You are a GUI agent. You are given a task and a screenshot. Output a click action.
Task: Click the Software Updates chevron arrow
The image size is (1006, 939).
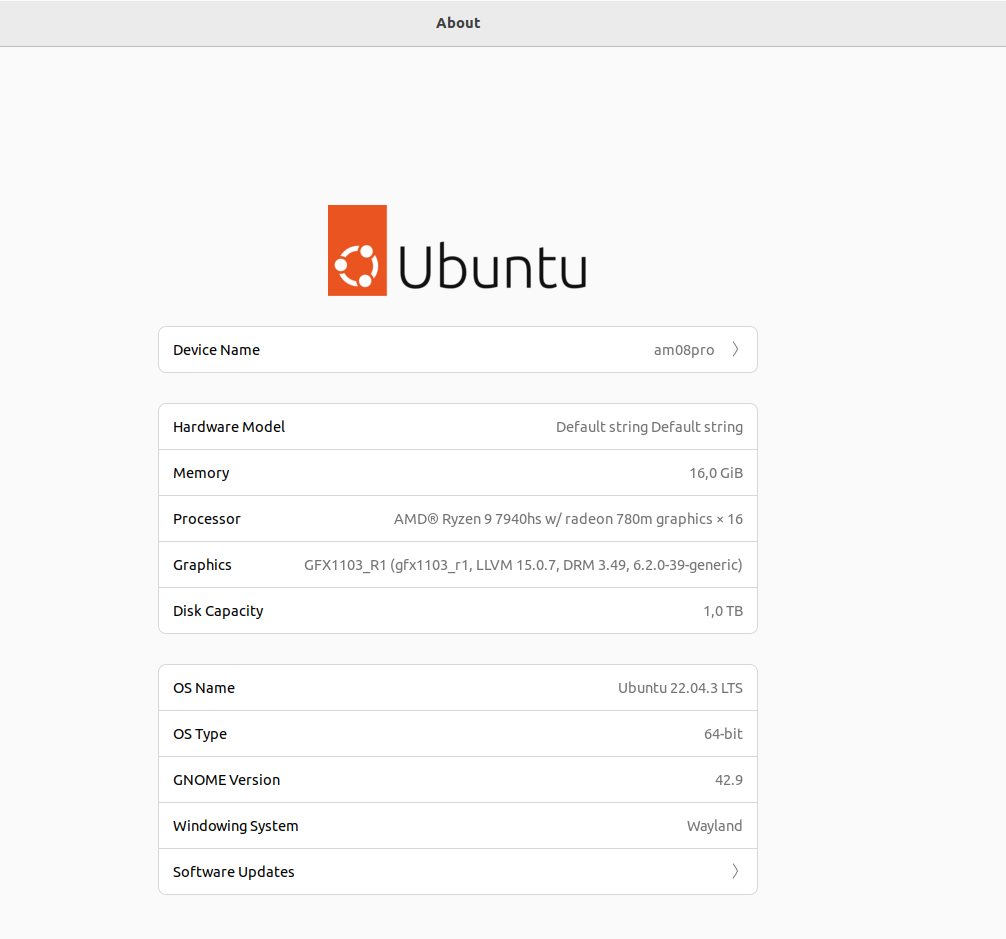click(x=735, y=871)
